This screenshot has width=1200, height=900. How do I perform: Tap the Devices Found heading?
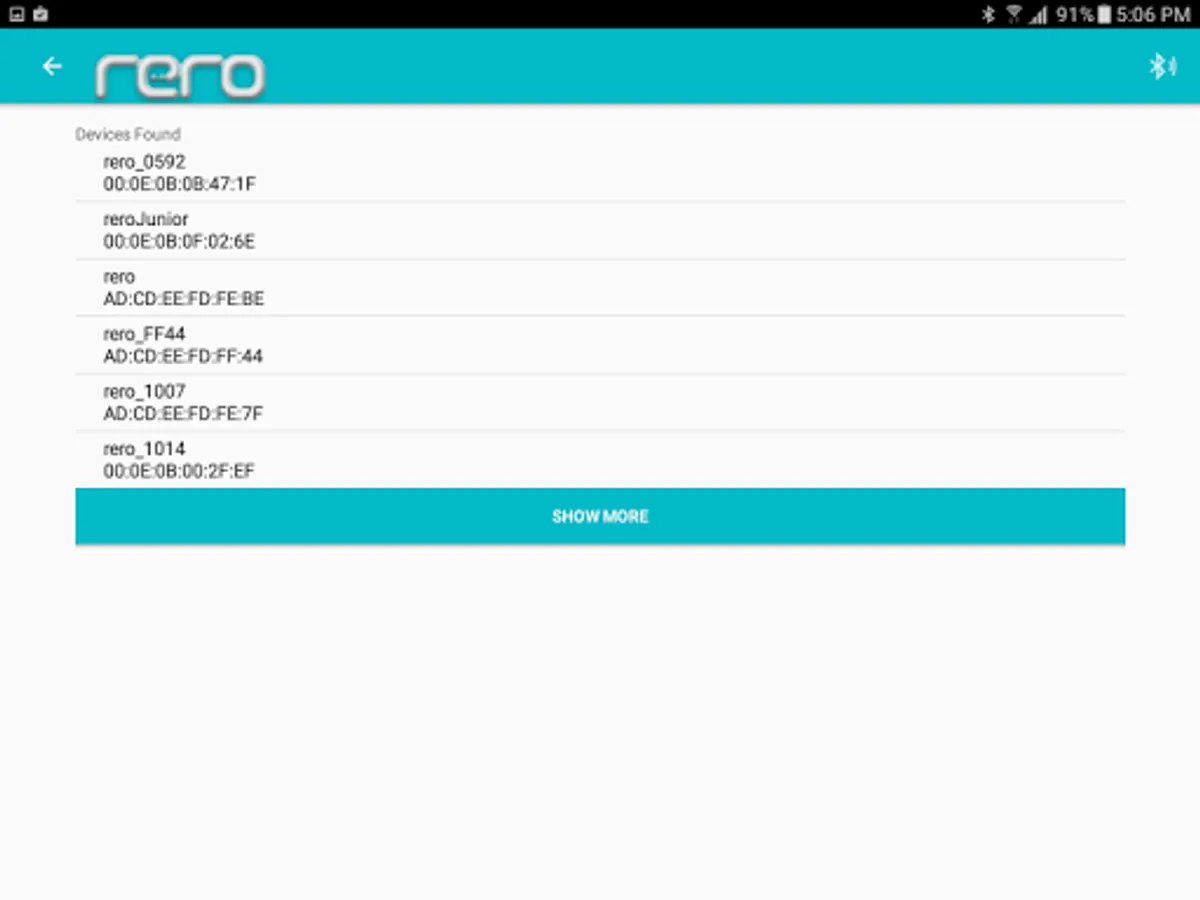tap(128, 134)
